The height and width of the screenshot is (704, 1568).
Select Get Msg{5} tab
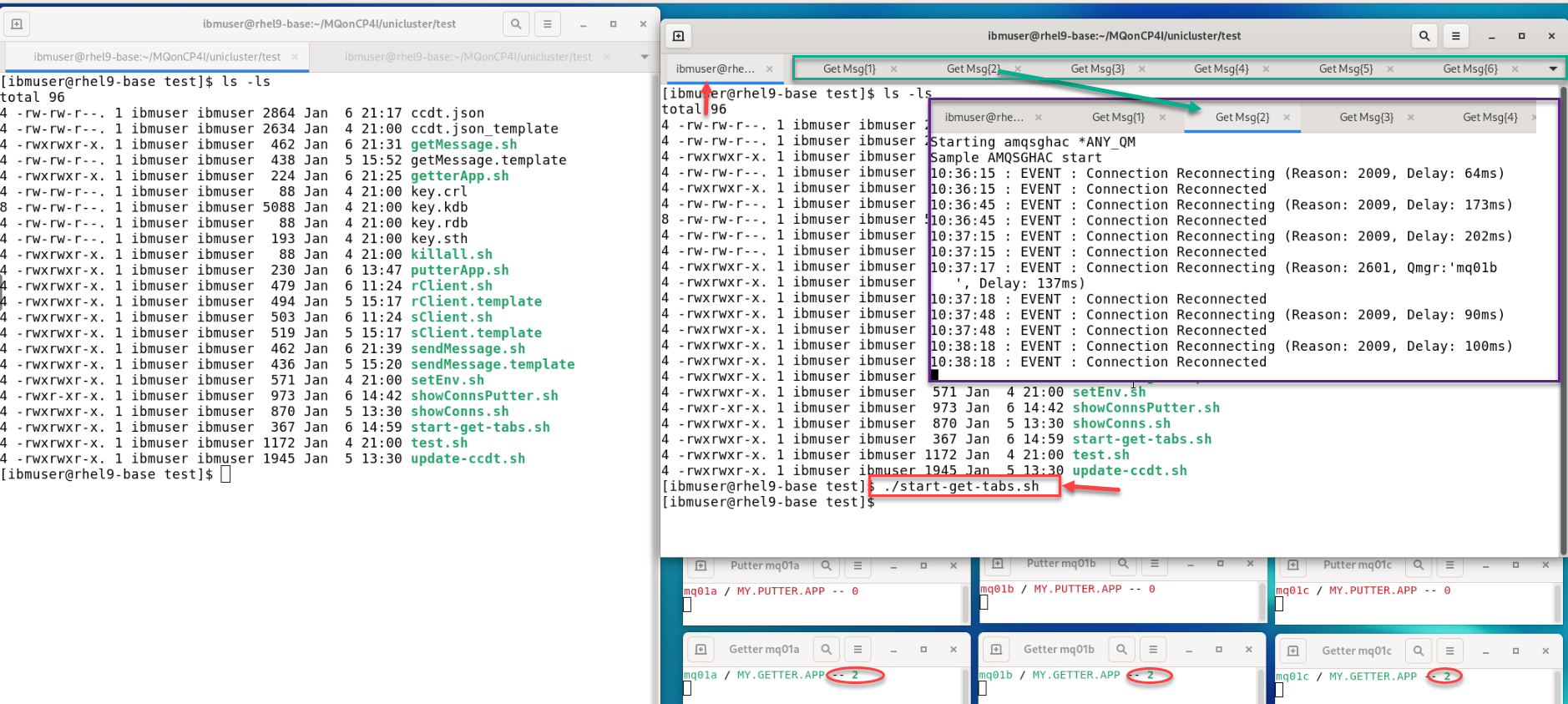tap(1345, 68)
